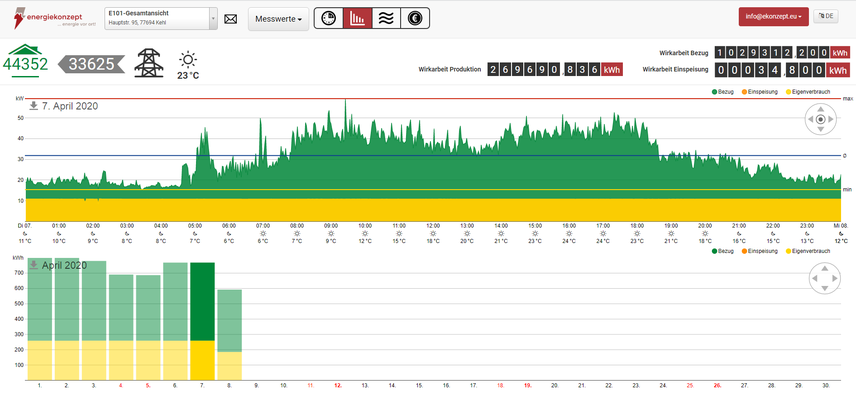
Task: Expand the Messwerte dropdown menu
Action: pyautogui.click(x=278, y=18)
